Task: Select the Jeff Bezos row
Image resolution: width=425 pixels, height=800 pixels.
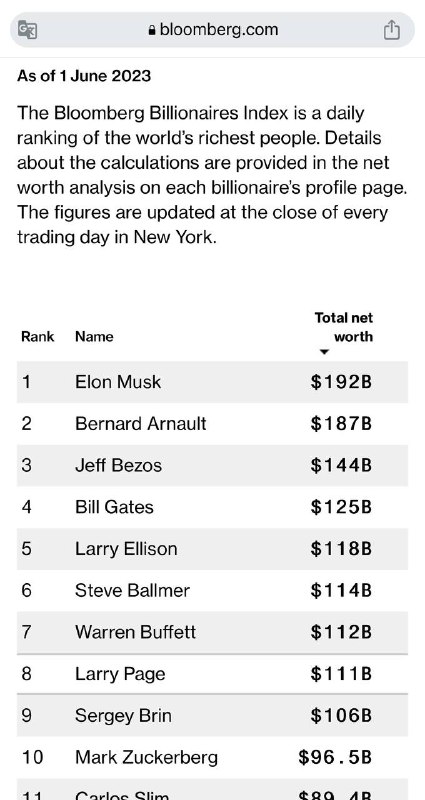Action: pyautogui.click(x=212, y=465)
